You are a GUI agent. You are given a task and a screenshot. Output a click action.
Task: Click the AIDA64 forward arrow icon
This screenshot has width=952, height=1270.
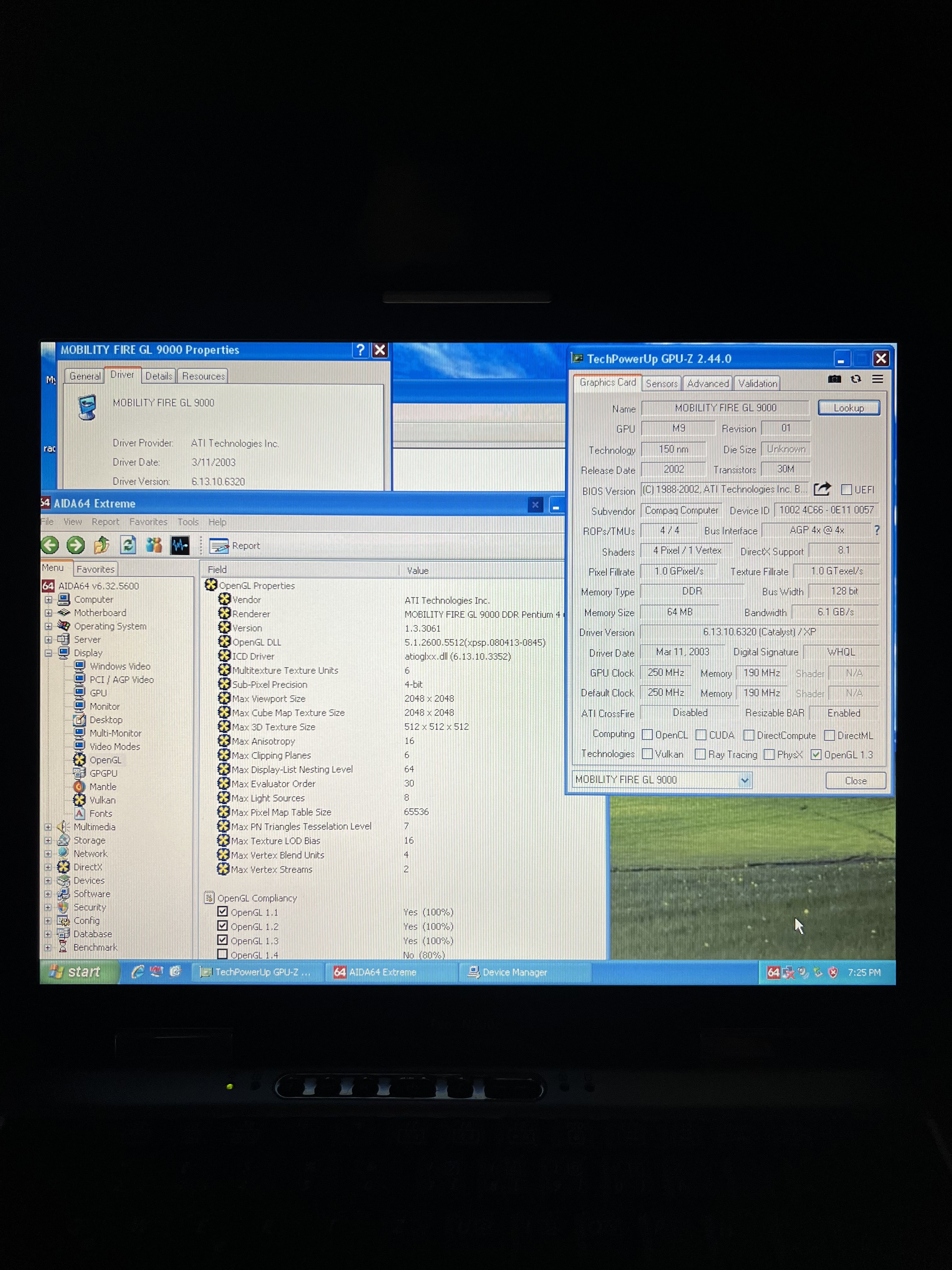[x=76, y=545]
